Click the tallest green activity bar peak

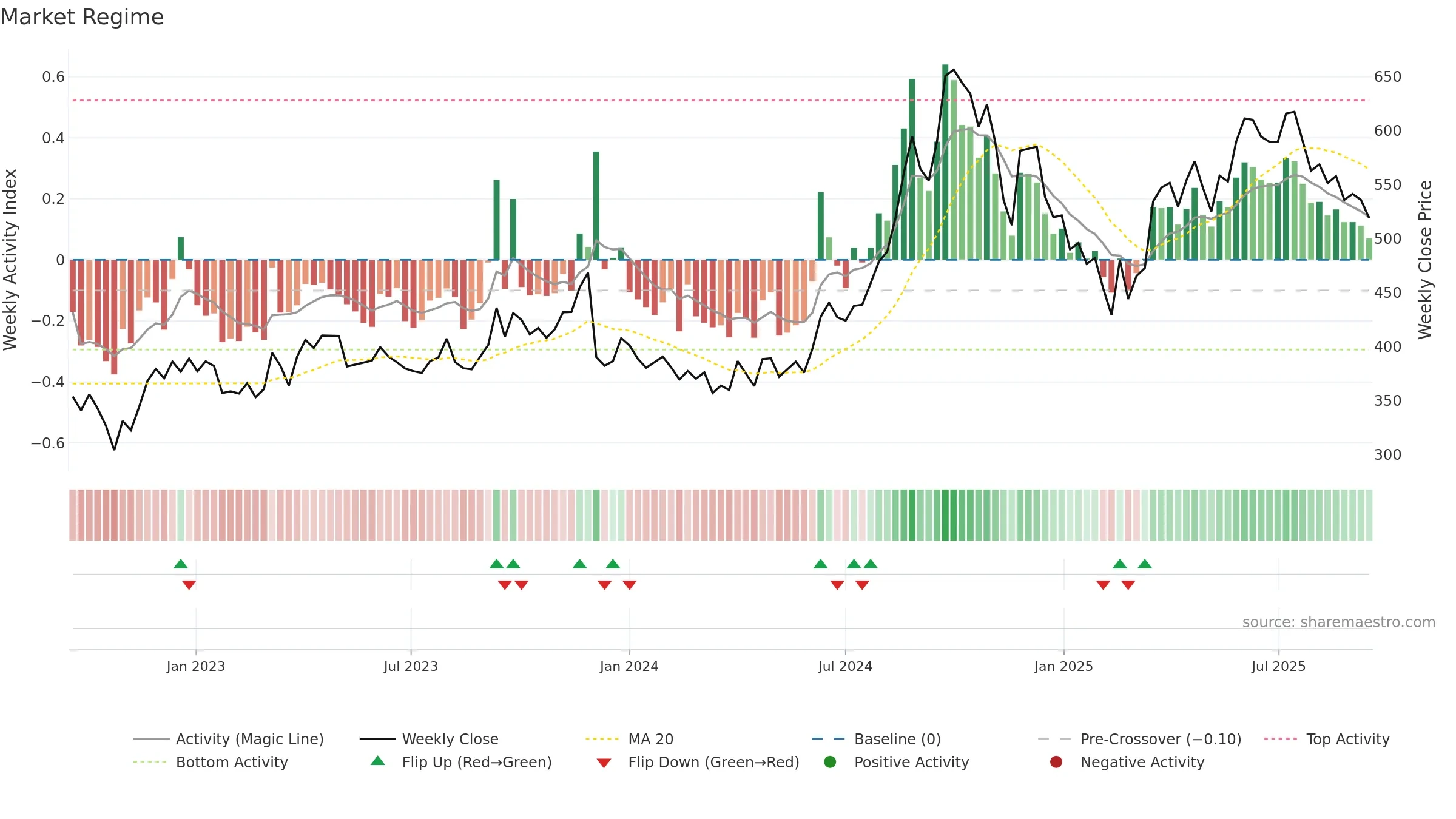945,67
